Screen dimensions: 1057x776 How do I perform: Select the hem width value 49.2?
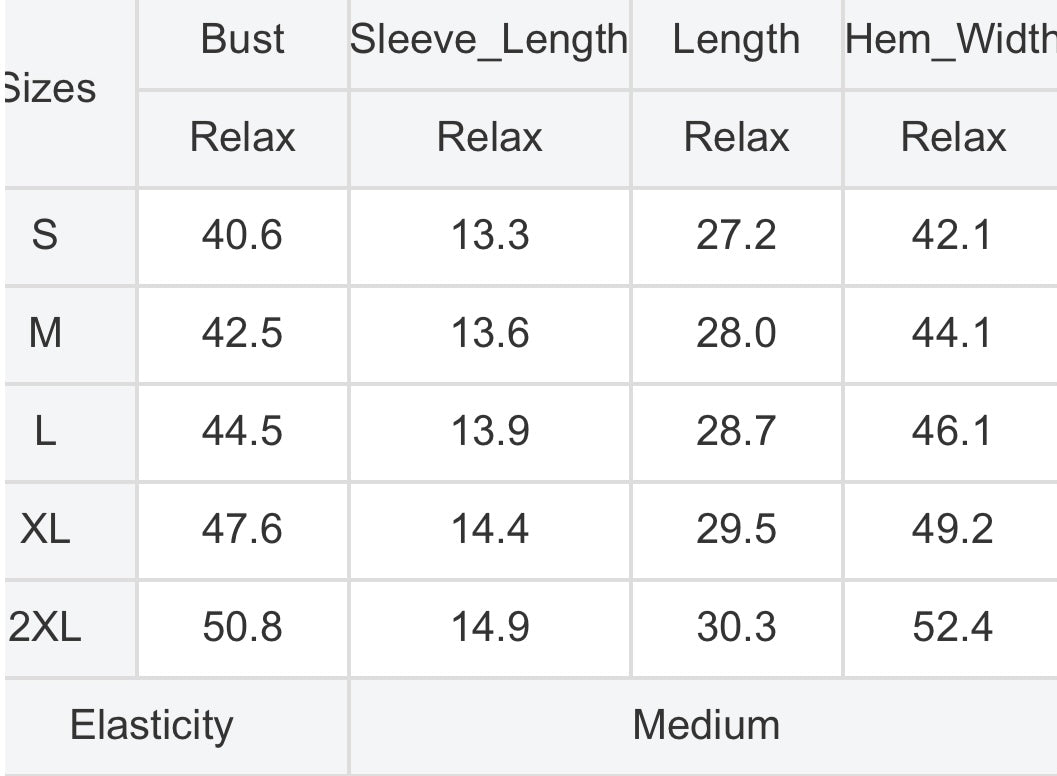[953, 528]
